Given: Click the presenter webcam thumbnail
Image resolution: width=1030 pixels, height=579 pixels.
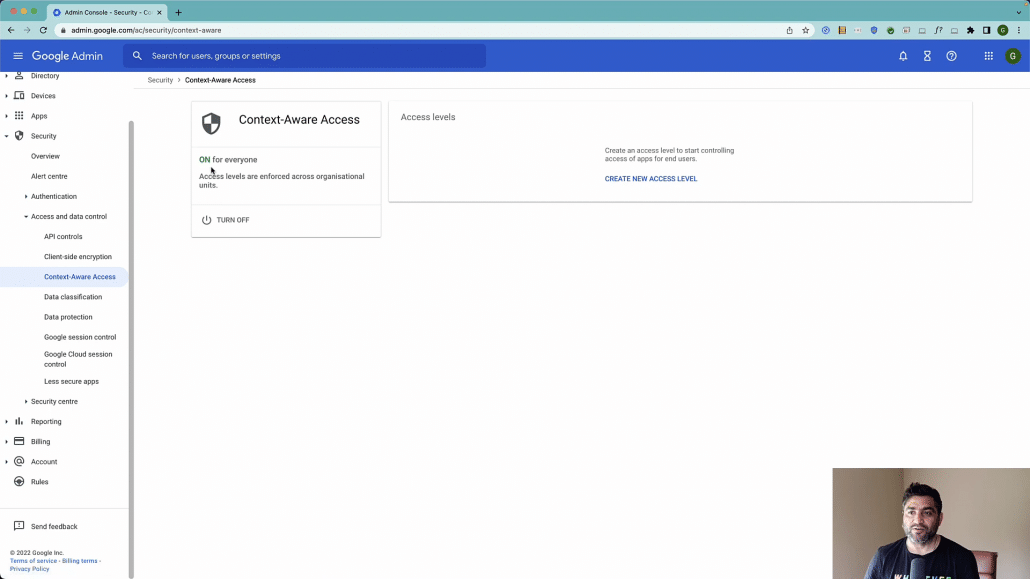Looking at the screenshot, I should (931, 523).
